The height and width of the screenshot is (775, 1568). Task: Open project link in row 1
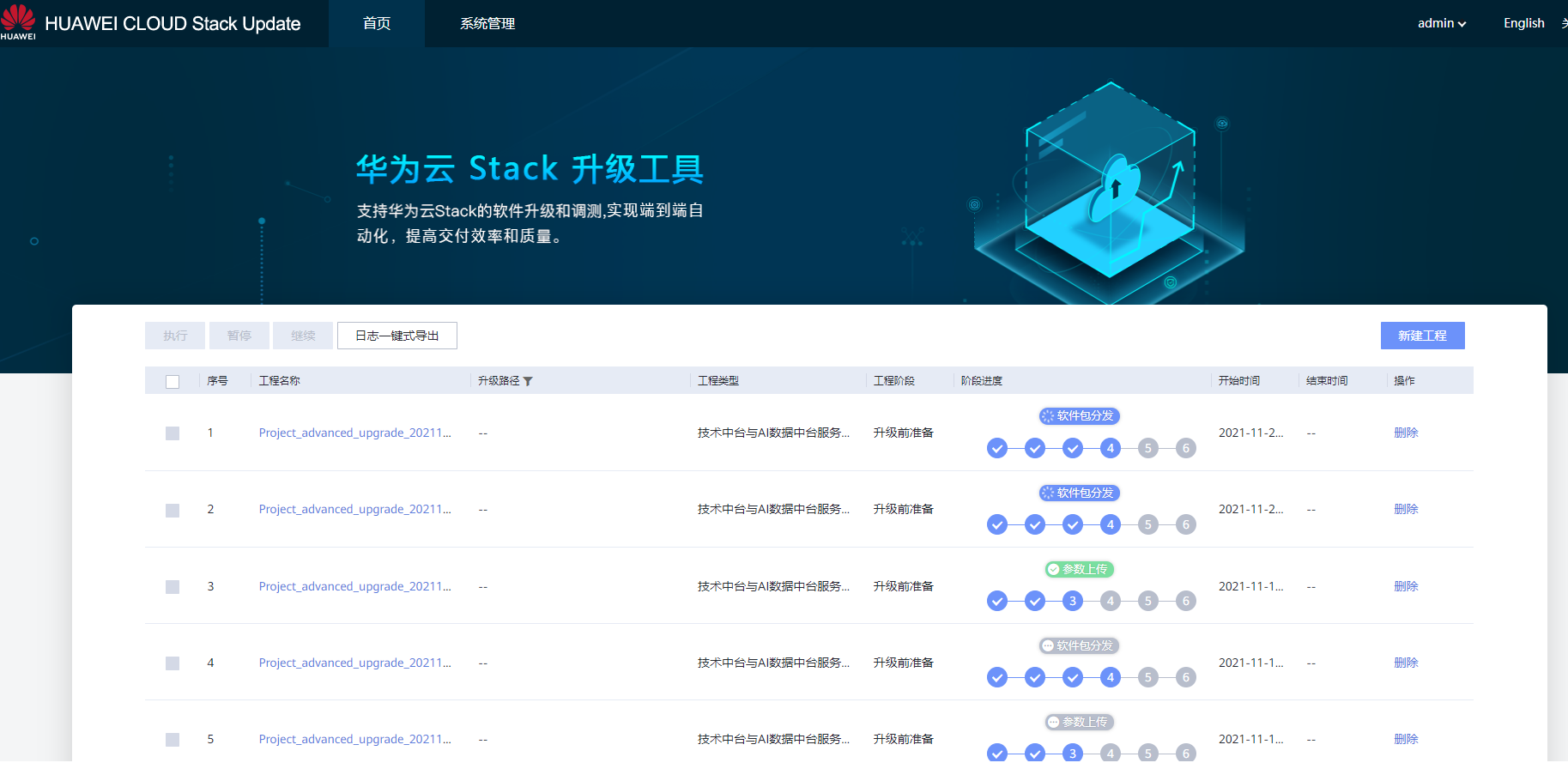click(355, 433)
